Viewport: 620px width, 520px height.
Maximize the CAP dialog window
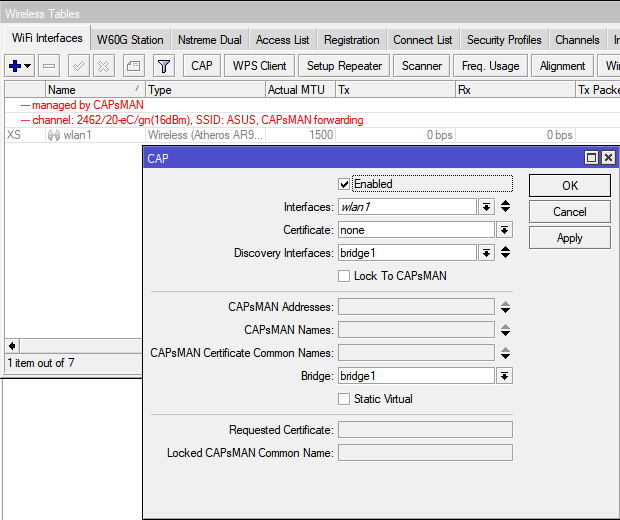(591, 158)
